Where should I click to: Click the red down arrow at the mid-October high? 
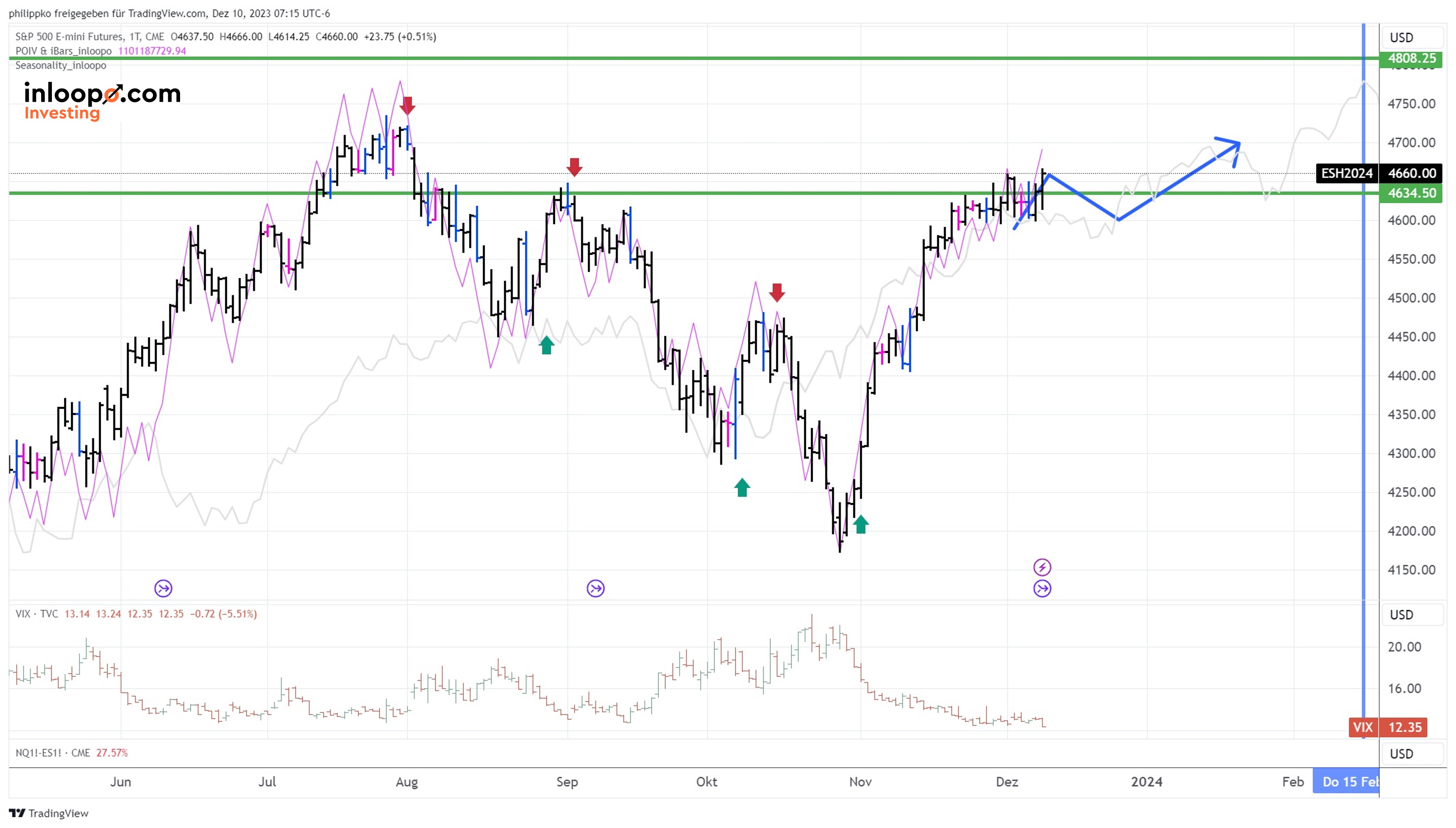(x=777, y=292)
